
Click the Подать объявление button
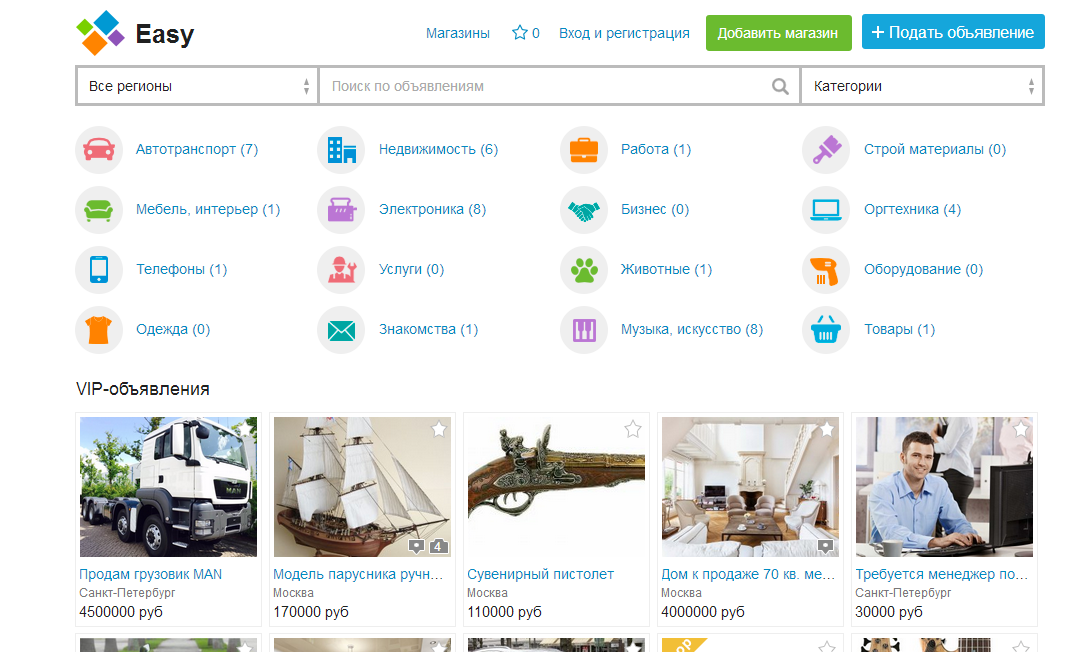click(x=953, y=32)
